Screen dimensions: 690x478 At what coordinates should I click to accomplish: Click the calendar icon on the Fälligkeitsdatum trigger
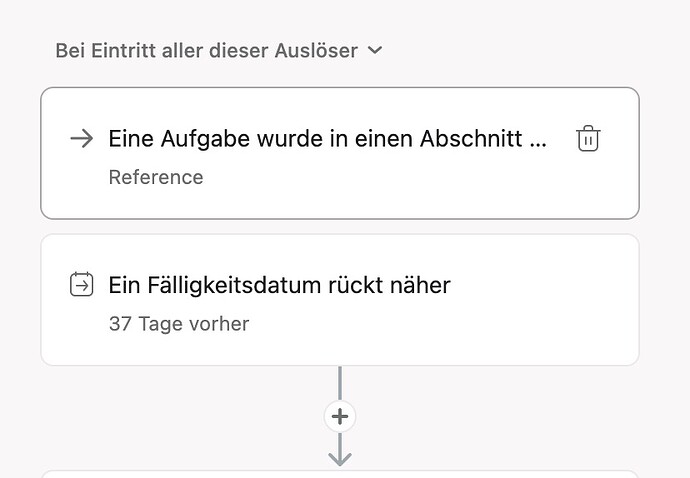pos(81,285)
